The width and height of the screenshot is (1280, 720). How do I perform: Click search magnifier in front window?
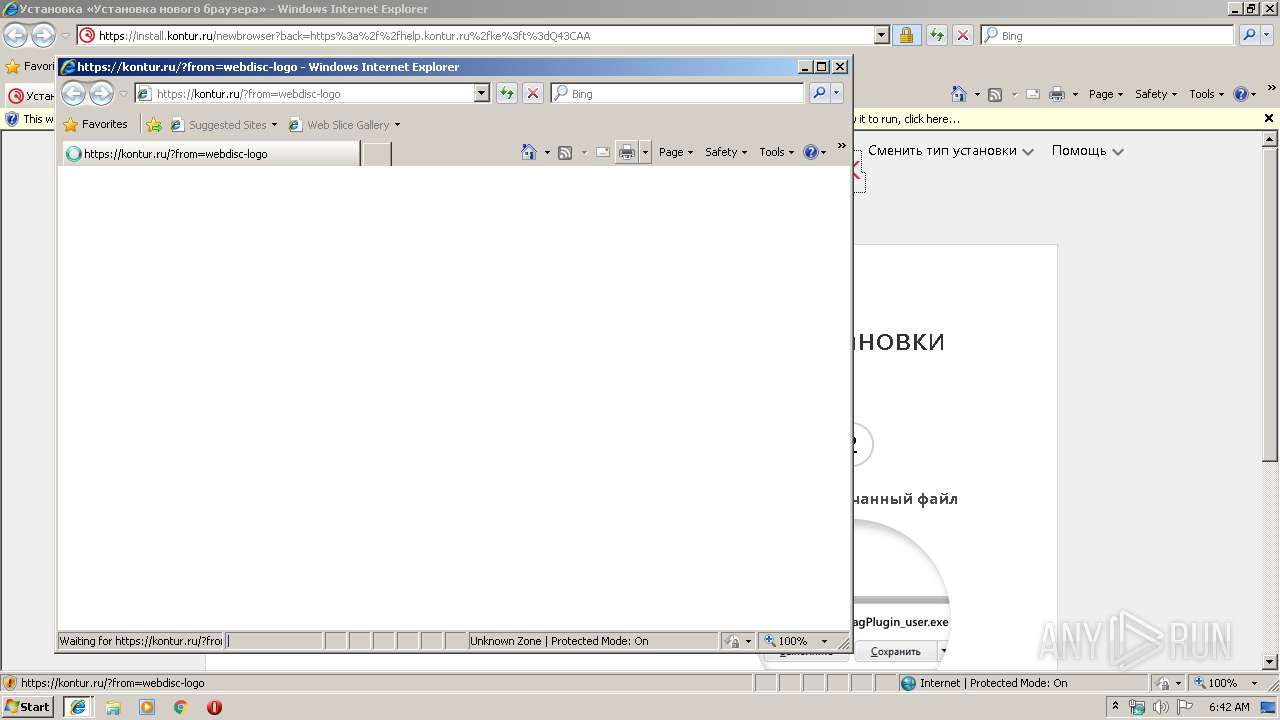click(x=819, y=93)
